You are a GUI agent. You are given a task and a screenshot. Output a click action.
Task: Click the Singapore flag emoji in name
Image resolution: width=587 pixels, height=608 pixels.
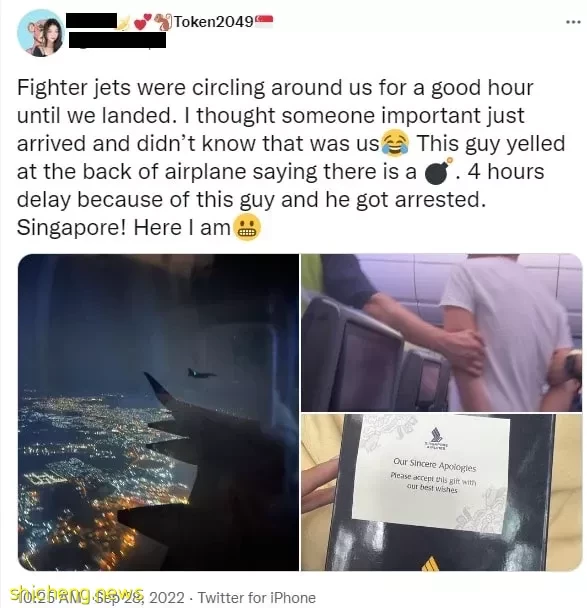pyautogui.click(x=264, y=21)
